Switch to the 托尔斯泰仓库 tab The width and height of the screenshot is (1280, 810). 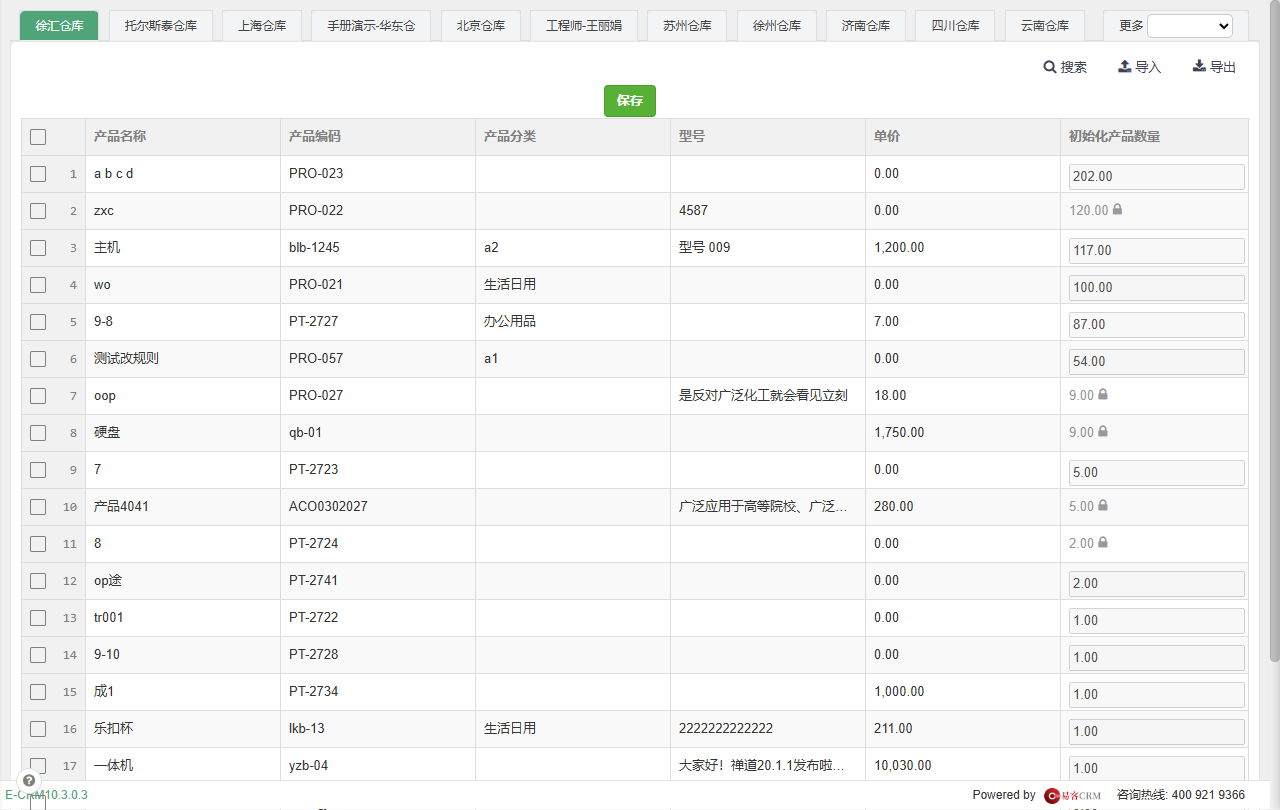tap(161, 26)
